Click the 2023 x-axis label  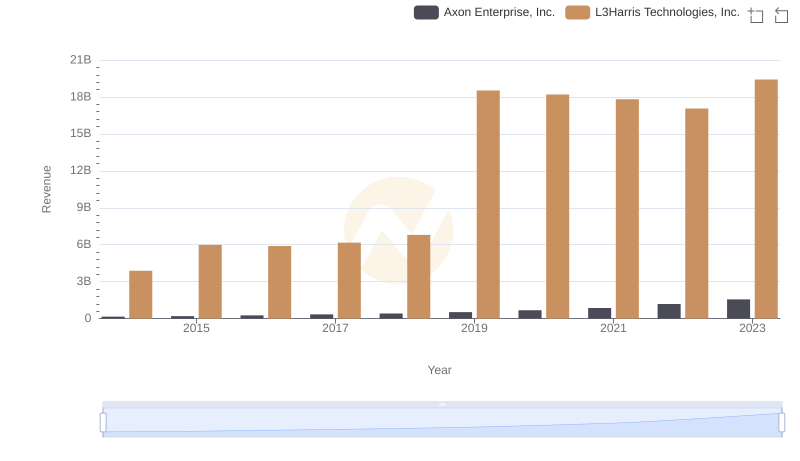coord(752,328)
